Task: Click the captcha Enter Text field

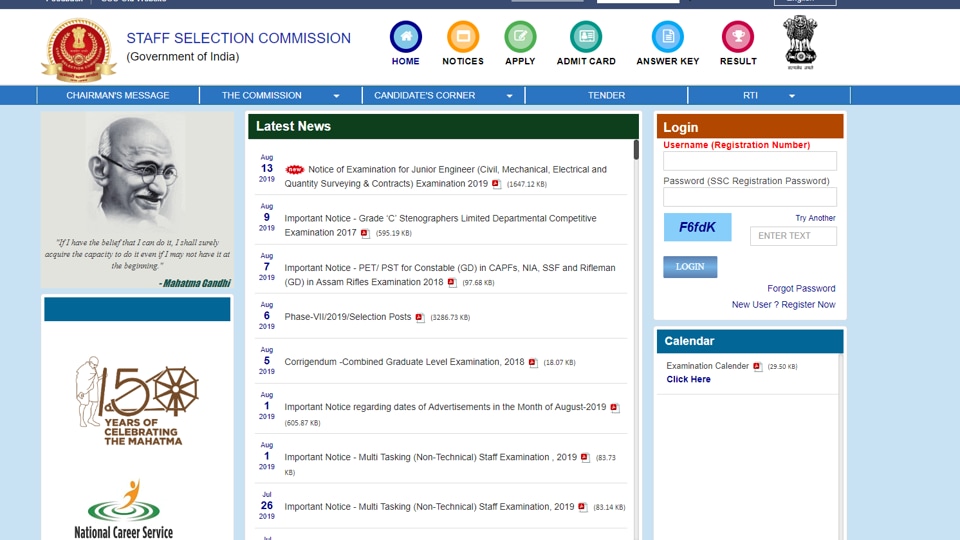Action: [x=793, y=236]
